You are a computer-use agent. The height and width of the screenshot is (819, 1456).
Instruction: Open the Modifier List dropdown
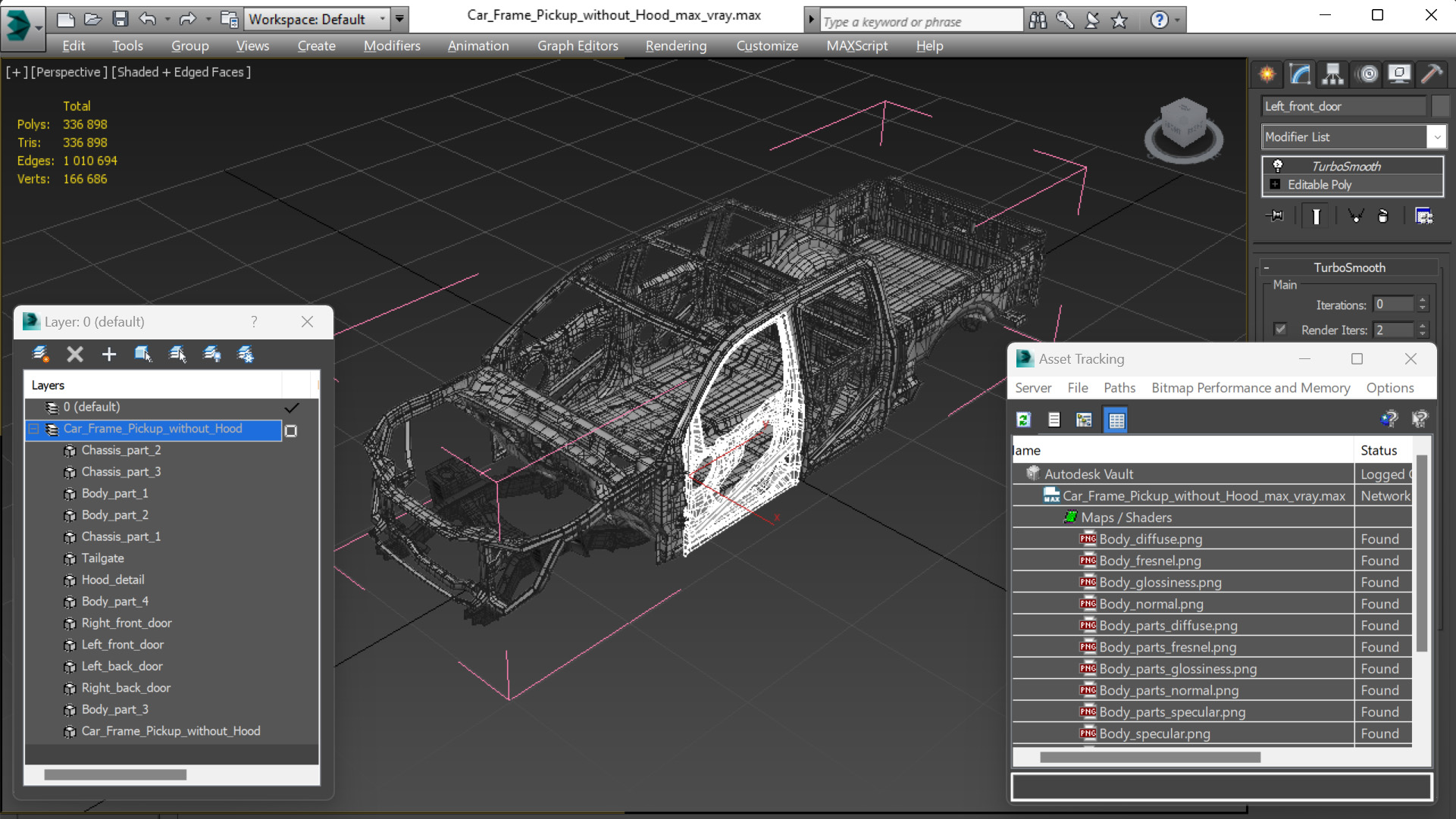click(1436, 137)
